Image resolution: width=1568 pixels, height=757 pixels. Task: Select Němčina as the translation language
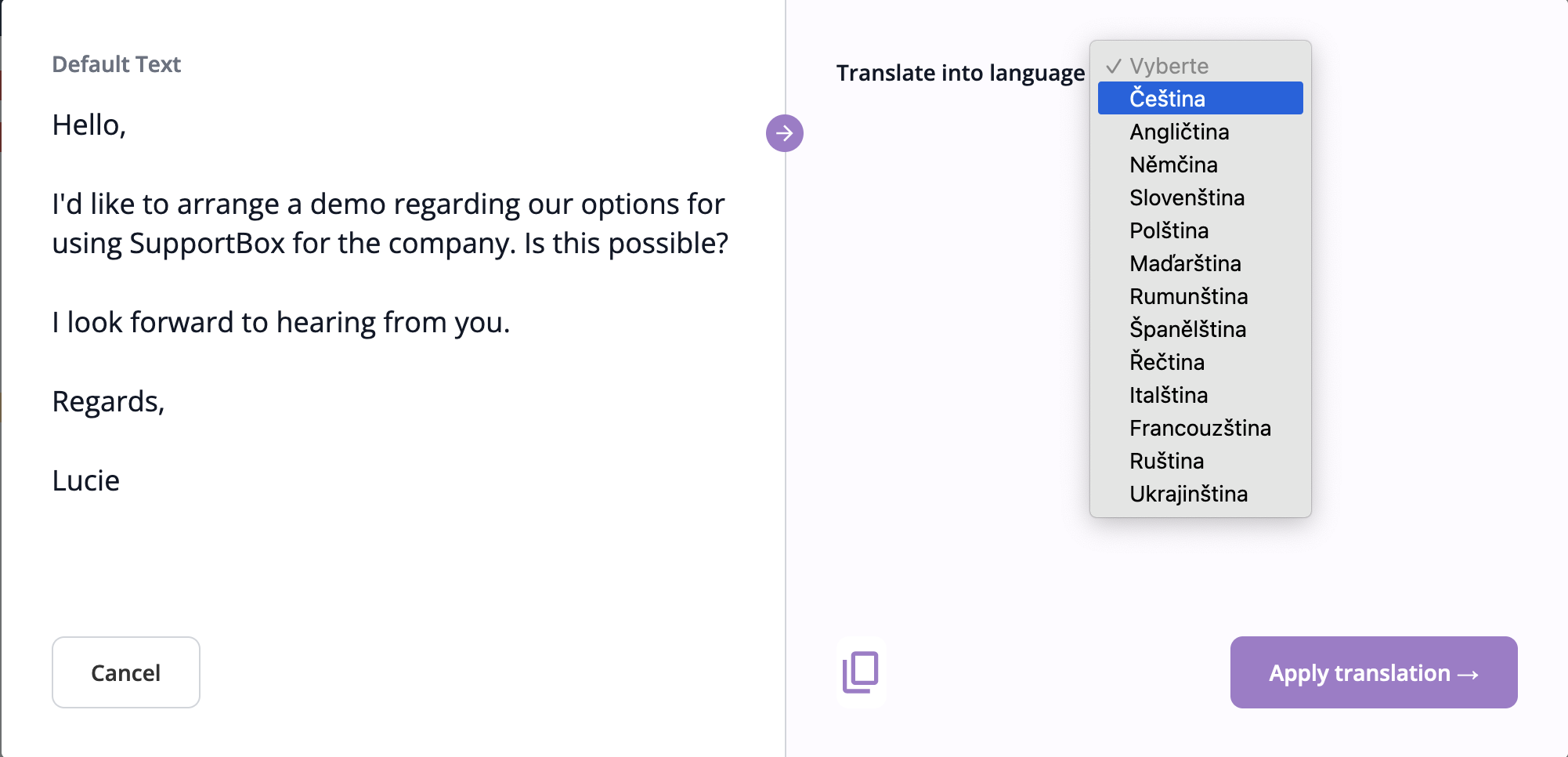click(x=1173, y=165)
